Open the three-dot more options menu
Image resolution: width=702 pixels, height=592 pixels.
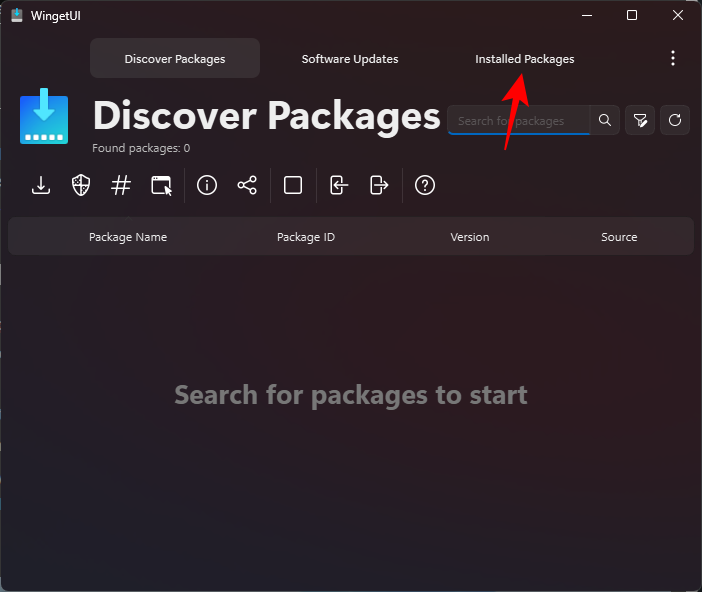673,59
